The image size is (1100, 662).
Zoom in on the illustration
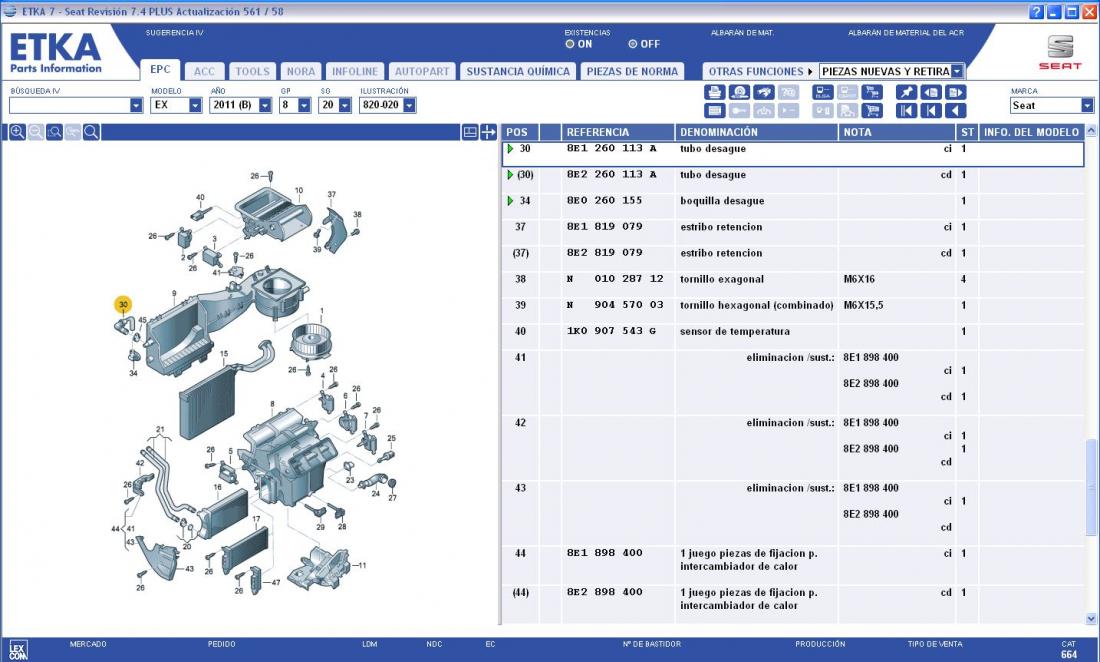(18, 132)
